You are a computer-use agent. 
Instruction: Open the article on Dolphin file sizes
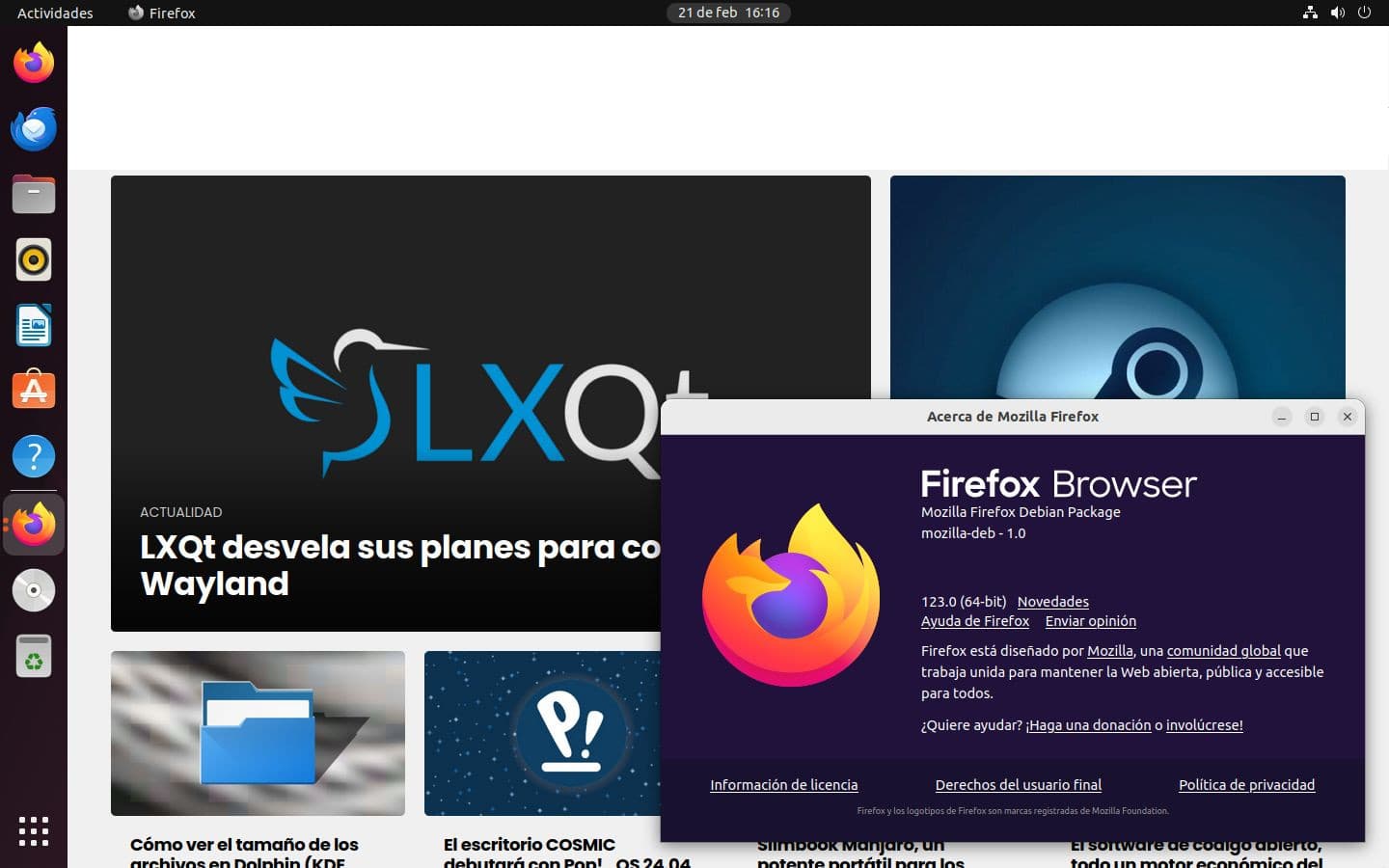click(244, 853)
